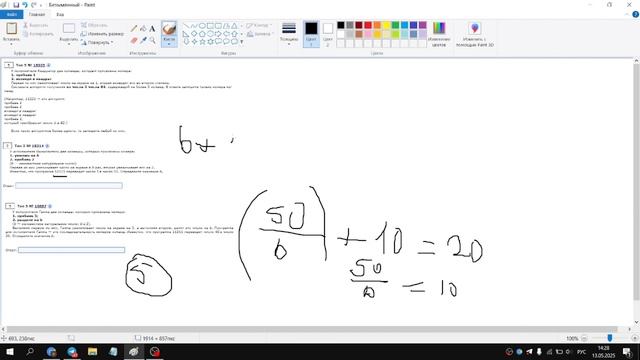This screenshot has height=360, width=640.
Task: Open Customize Quick Access Toolbar dropdown
Action: coord(41,5)
